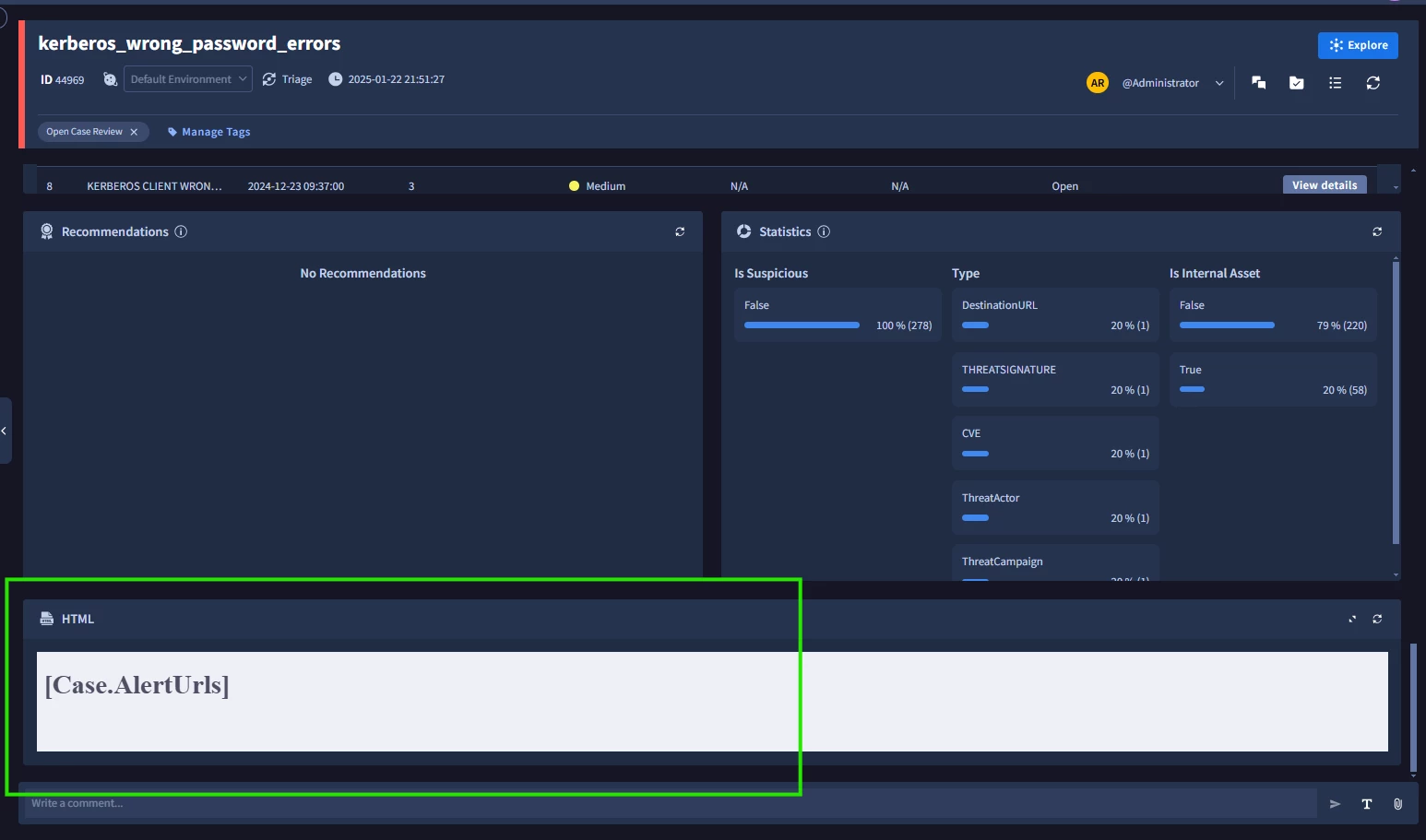Refresh the Statistics widget
This screenshot has width=1426, height=840.
point(1377,231)
